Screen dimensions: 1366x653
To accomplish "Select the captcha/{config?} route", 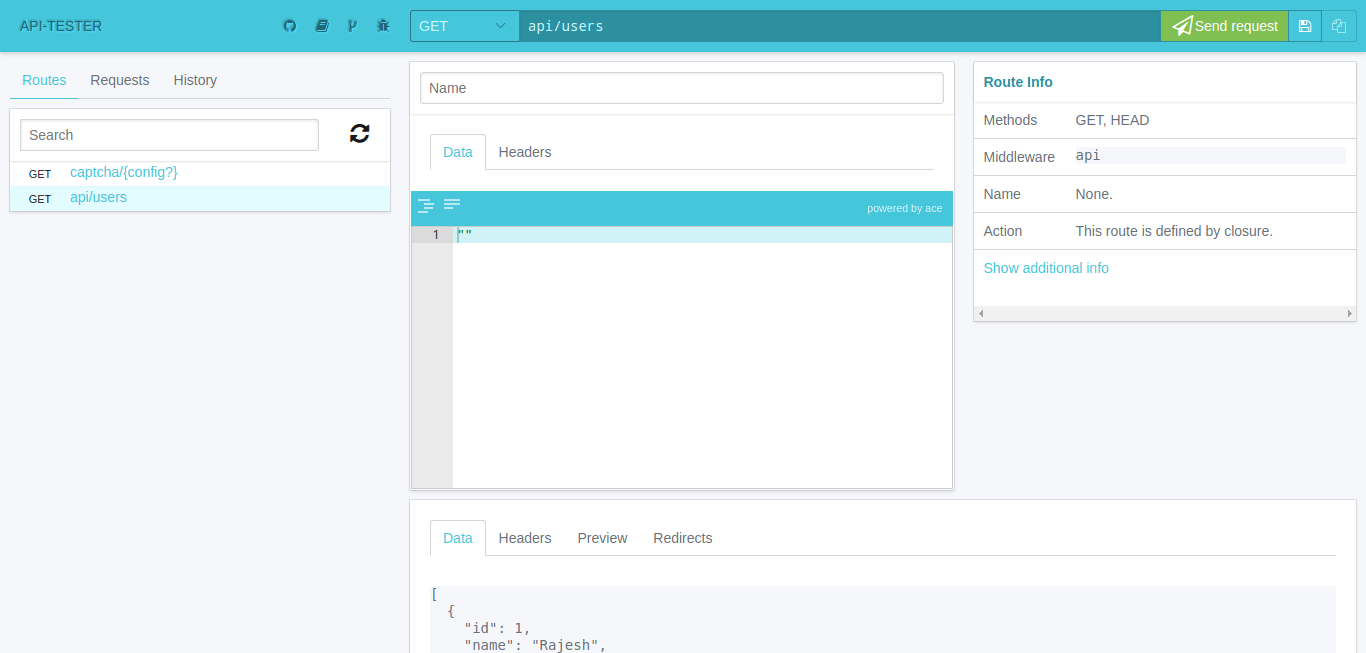I will tap(124, 173).
